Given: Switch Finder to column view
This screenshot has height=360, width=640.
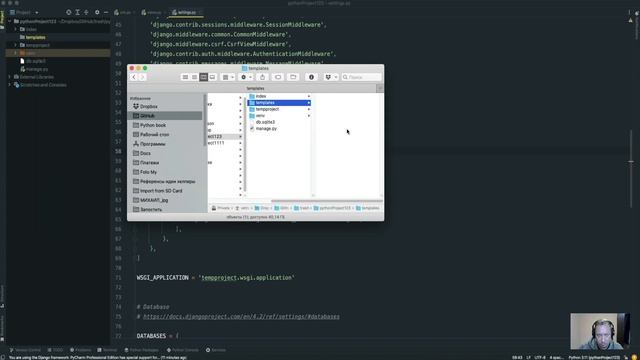Looking at the screenshot, I should coord(203,77).
